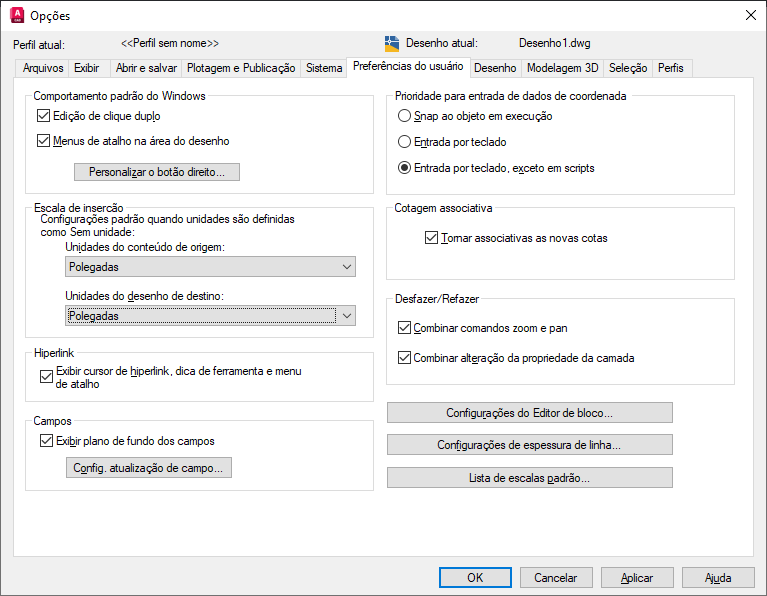
Task: Click the Aplicar button
Action: (x=637, y=578)
